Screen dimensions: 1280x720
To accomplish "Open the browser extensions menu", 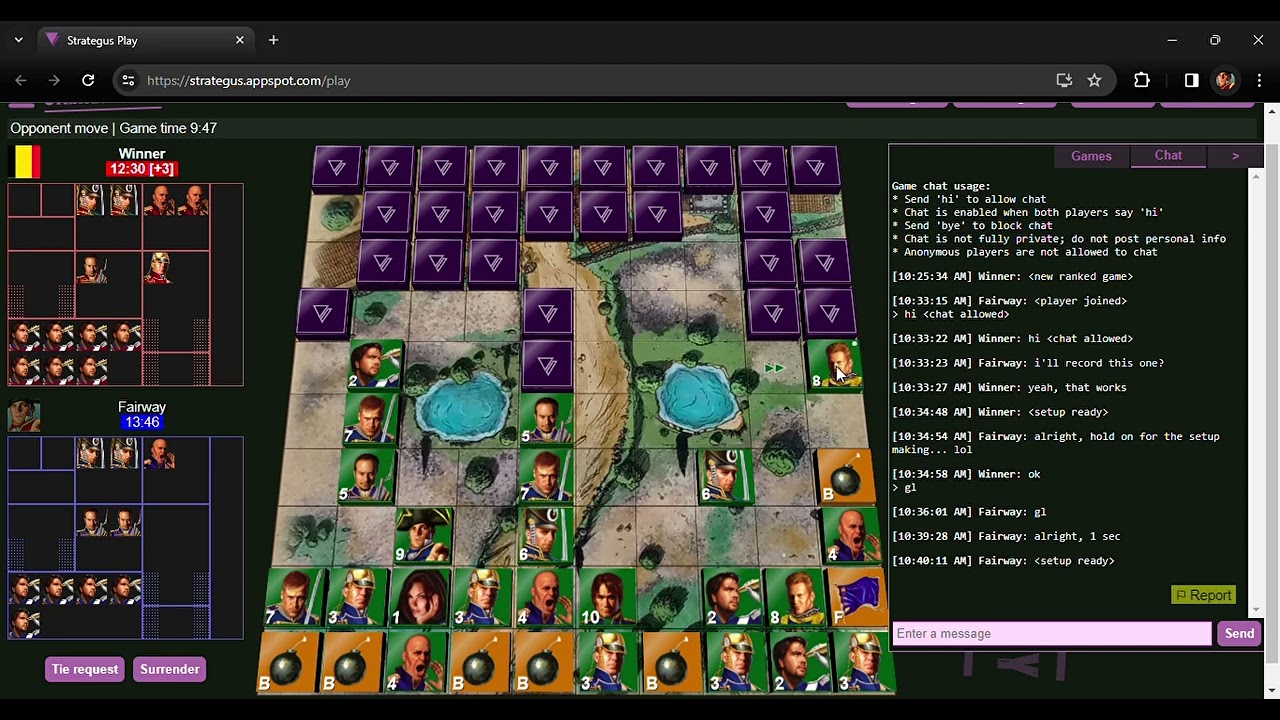I will point(1141,80).
